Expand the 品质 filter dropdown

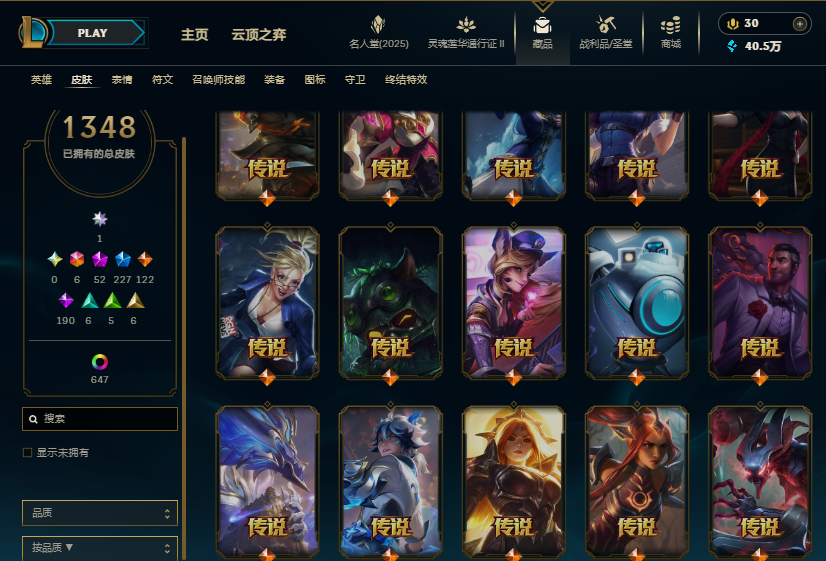tap(100, 513)
